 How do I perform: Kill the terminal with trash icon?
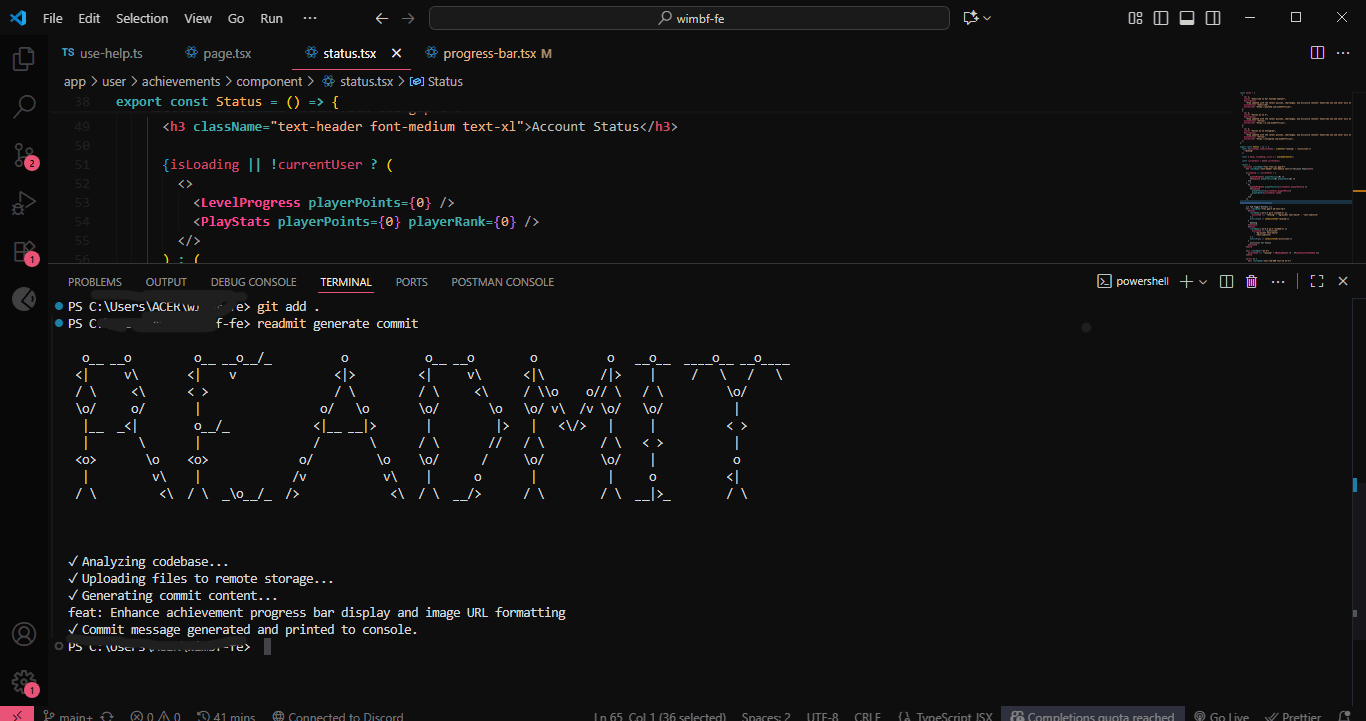coord(1251,282)
